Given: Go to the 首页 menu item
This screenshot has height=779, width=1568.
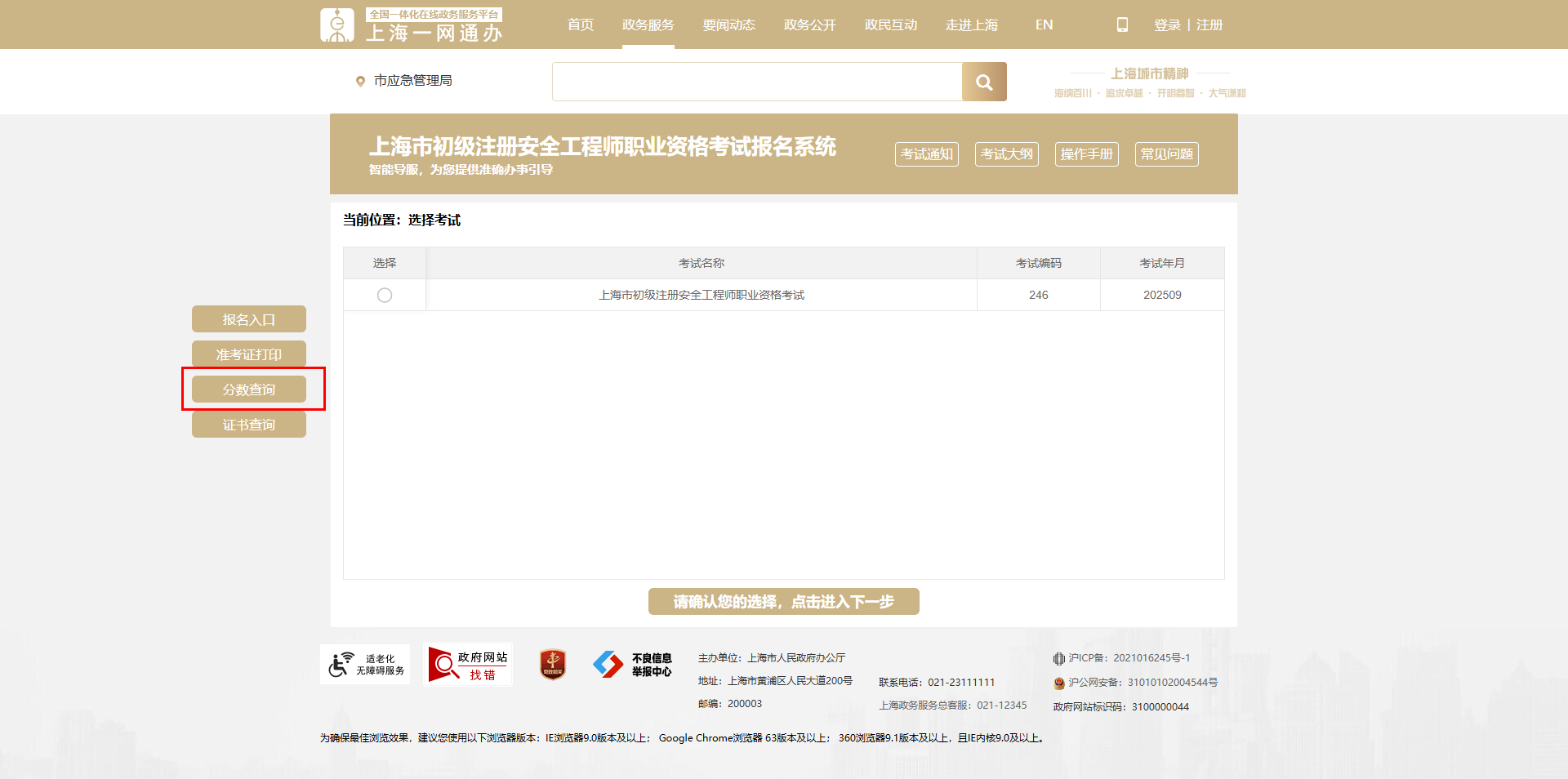Looking at the screenshot, I should tap(581, 25).
